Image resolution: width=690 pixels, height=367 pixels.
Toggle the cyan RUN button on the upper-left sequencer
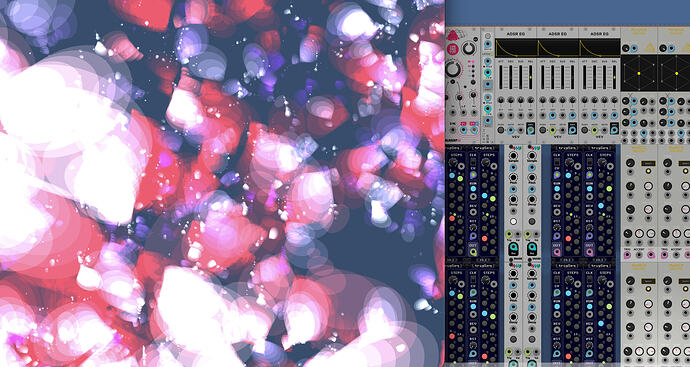(x=473, y=189)
